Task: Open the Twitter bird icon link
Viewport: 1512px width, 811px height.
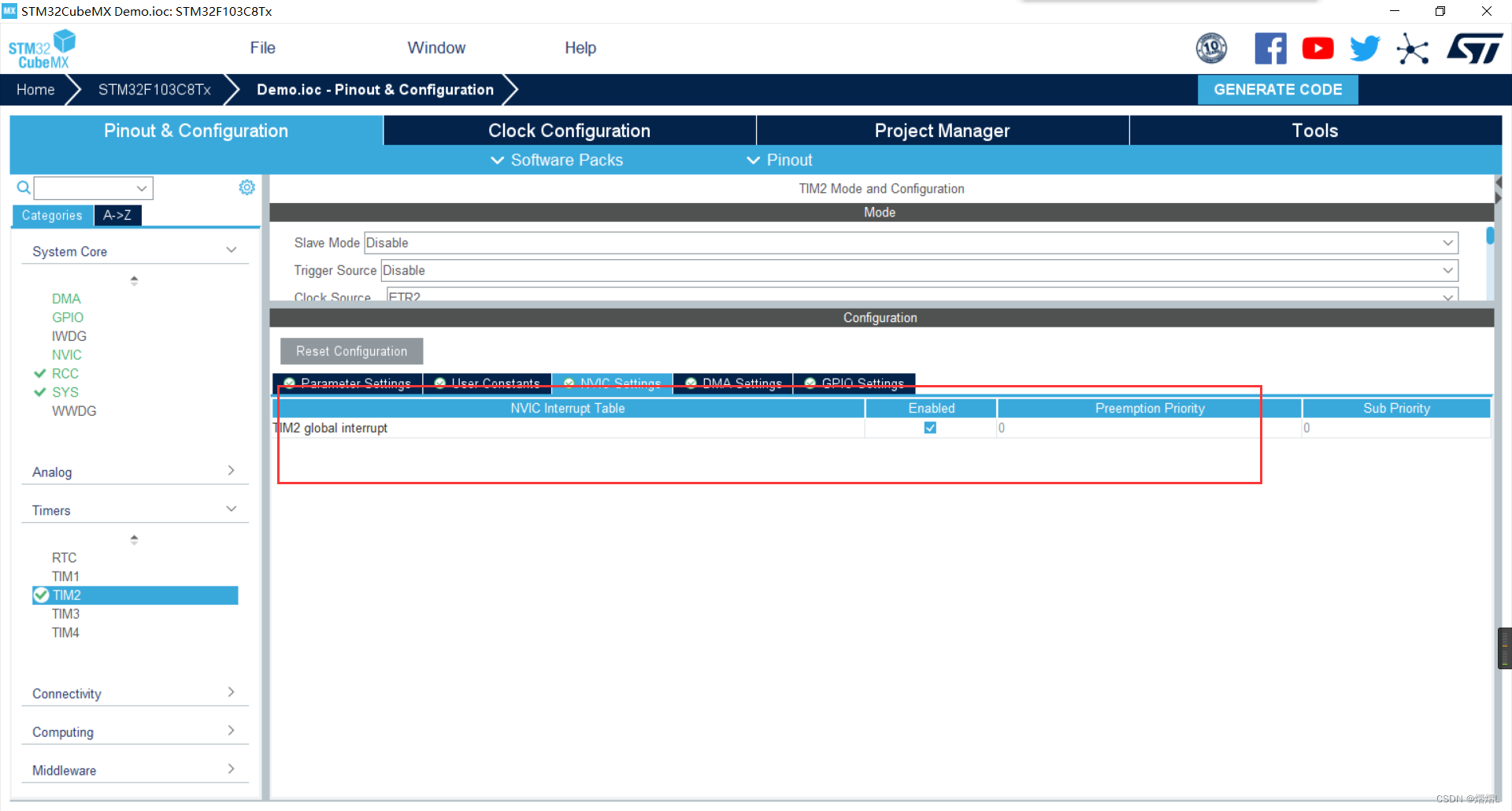Action: 1365,48
